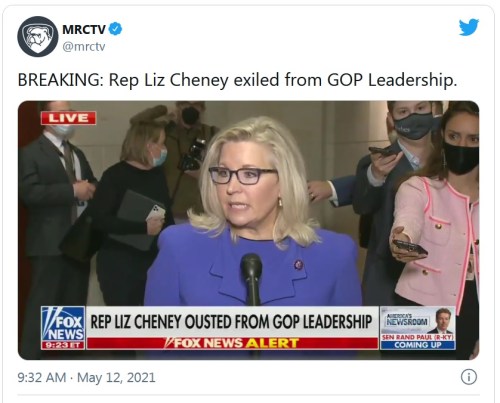Click the Cheney ousted headline banner
The height and width of the screenshot is (403, 500).
(x=232, y=322)
